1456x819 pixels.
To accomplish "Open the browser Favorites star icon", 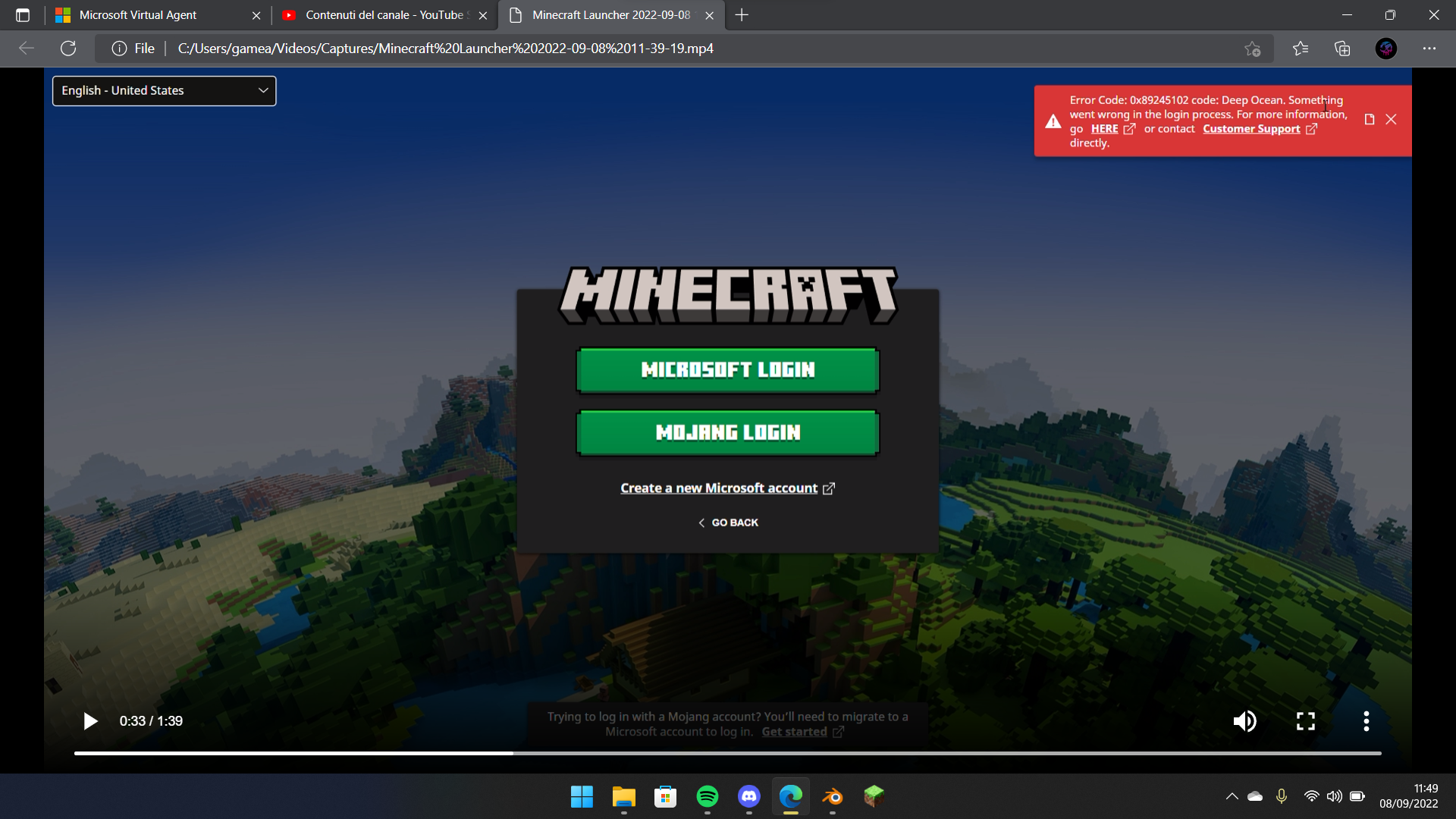I will click(x=1301, y=49).
